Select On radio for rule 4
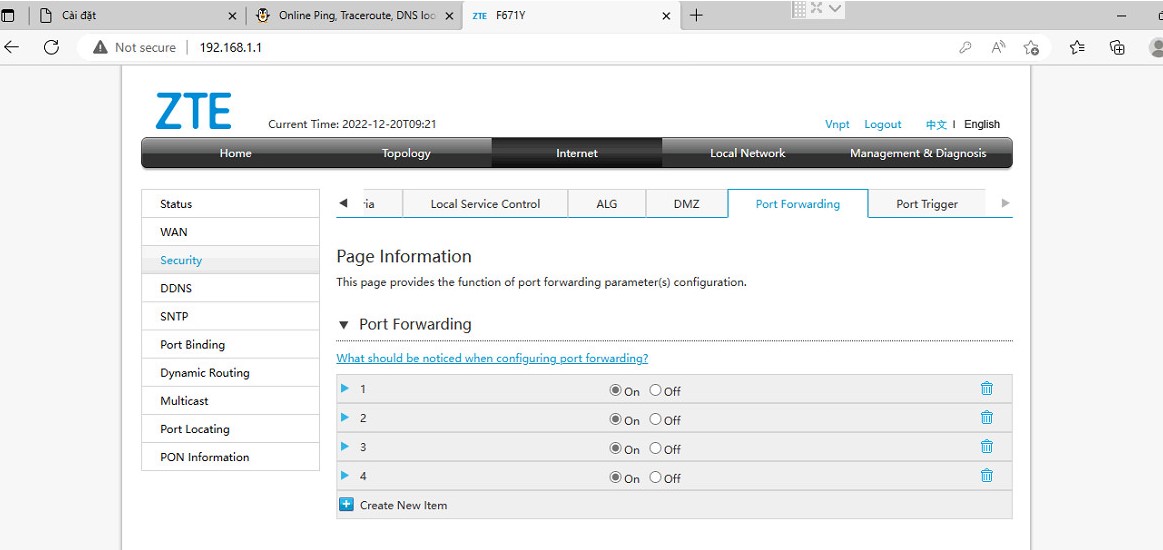1163x550 pixels. tap(616, 478)
